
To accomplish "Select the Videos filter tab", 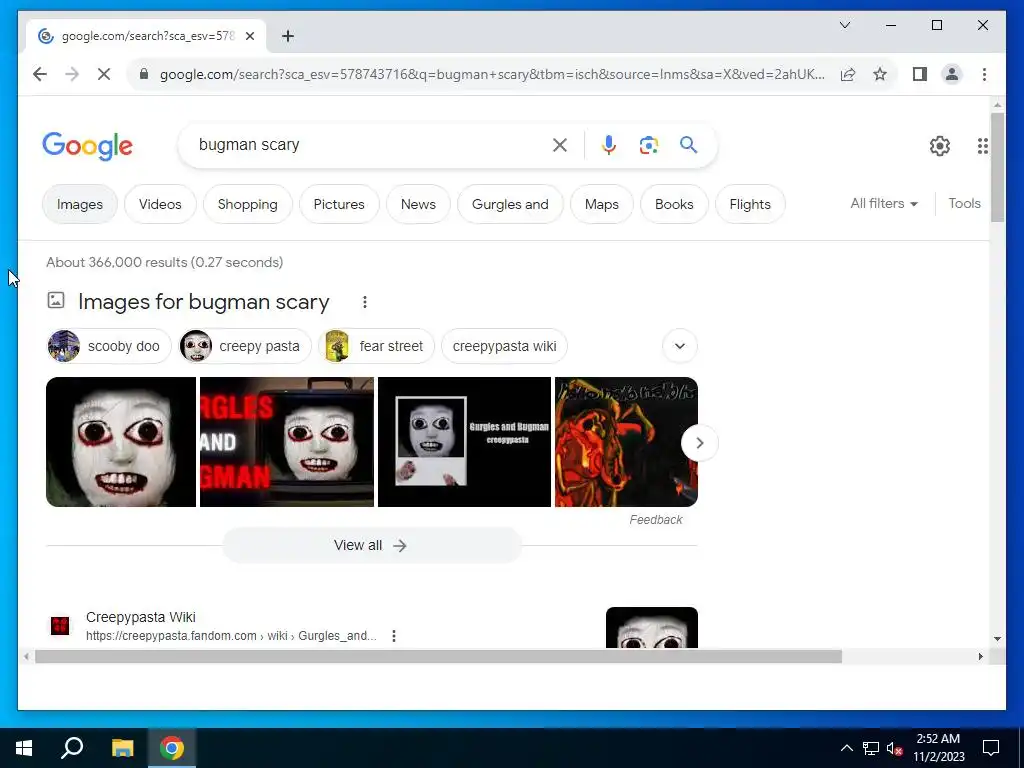I will pos(160,204).
